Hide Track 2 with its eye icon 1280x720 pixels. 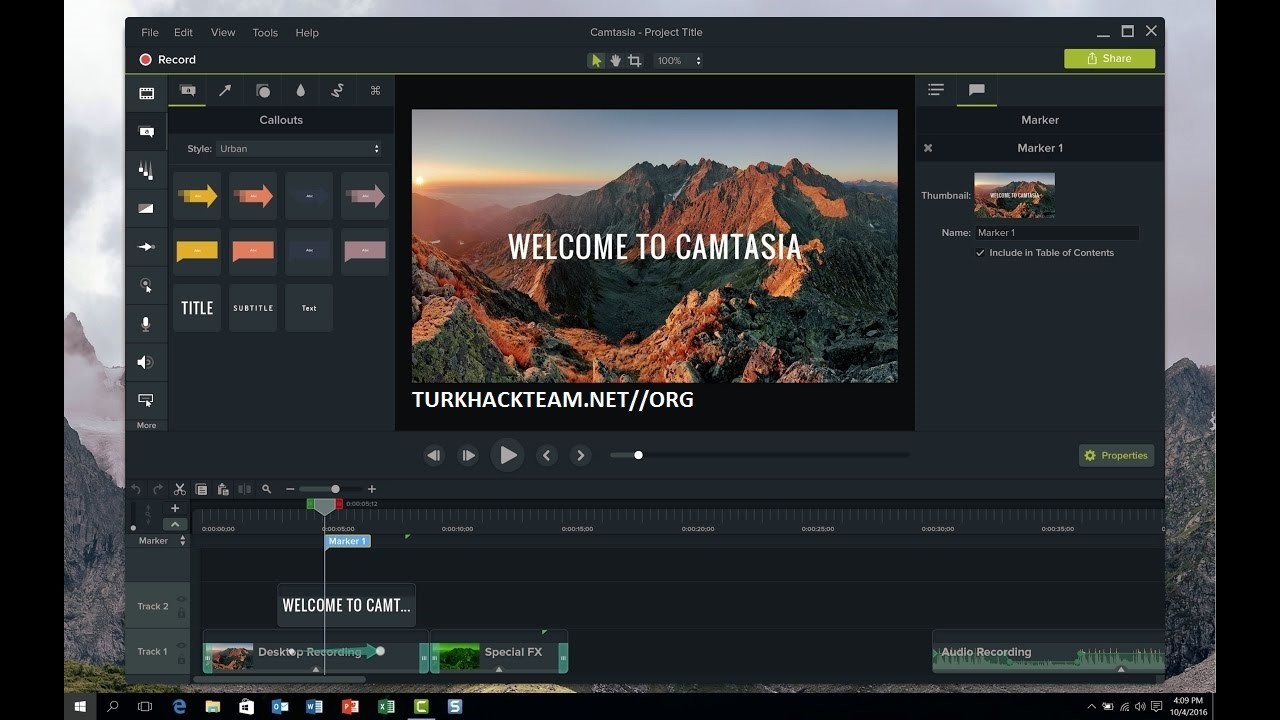[182, 600]
